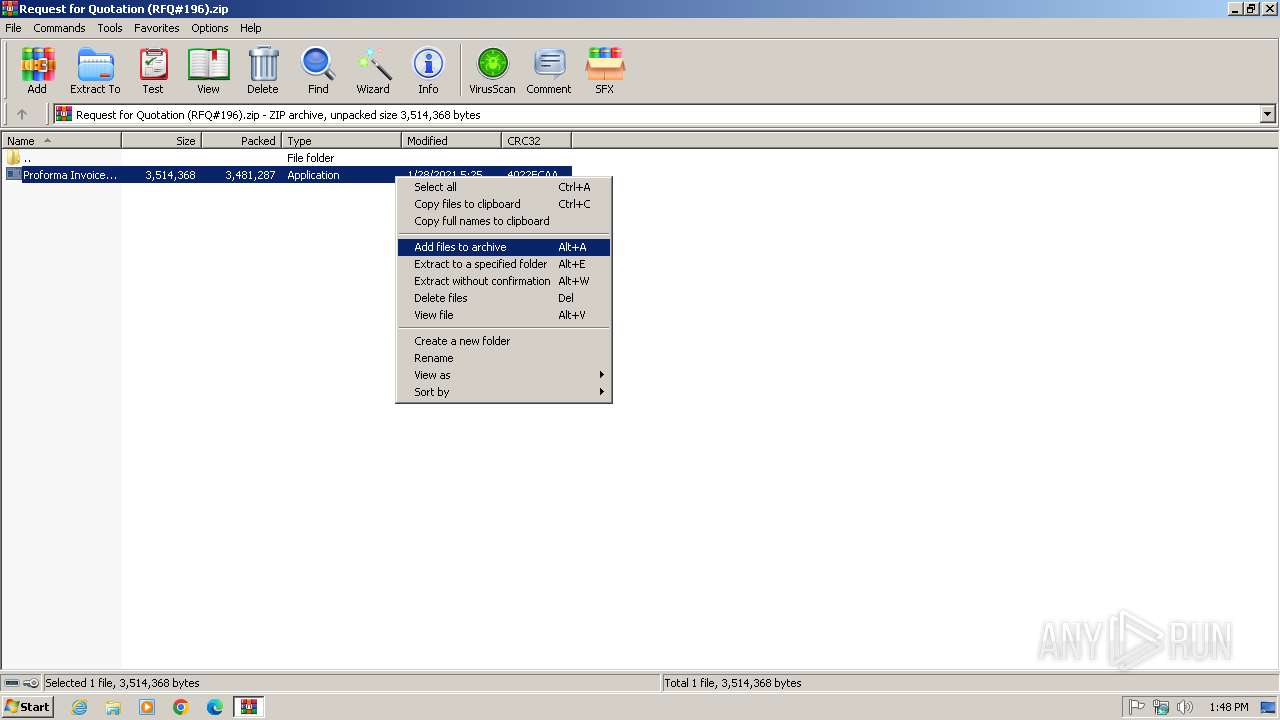The width and height of the screenshot is (1280, 720).
Task: Open media player from taskbar
Action: 147,707
